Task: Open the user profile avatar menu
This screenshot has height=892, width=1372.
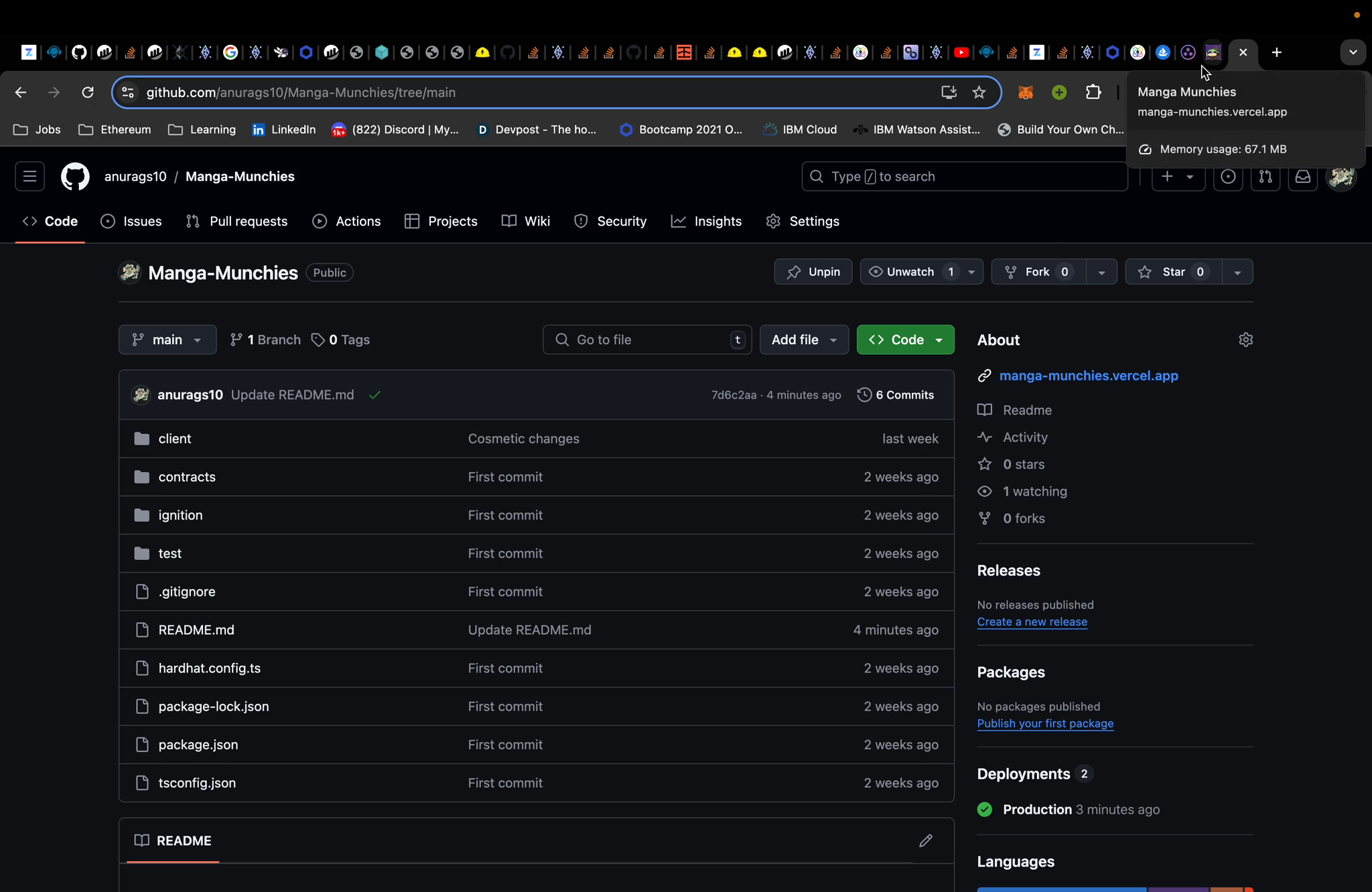Action: tap(1342, 177)
